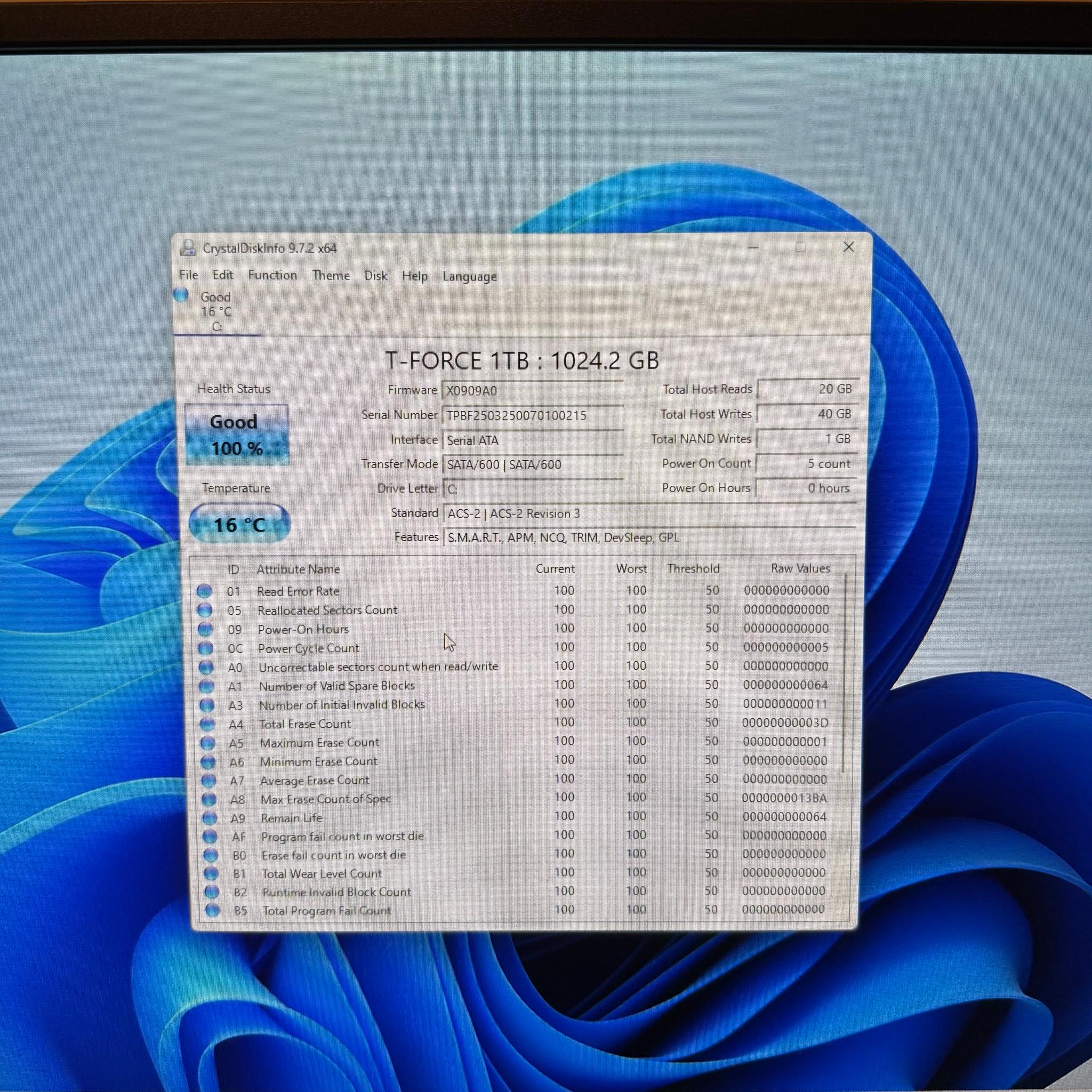This screenshot has height=1092, width=1092.
Task: Click the status orb for Power-On Hours attribute
Action: [x=205, y=629]
